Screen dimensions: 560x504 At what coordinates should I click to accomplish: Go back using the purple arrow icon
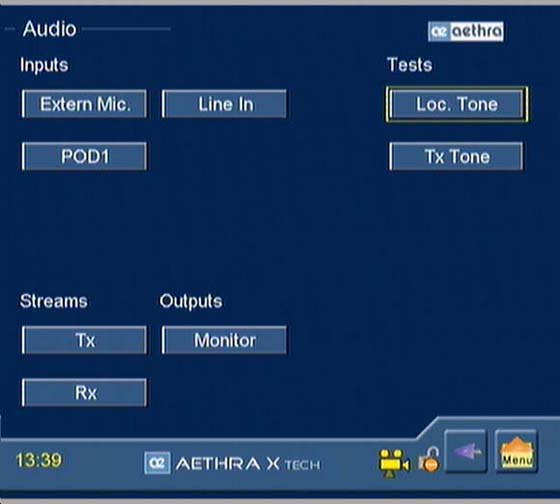tap(465, 452)
